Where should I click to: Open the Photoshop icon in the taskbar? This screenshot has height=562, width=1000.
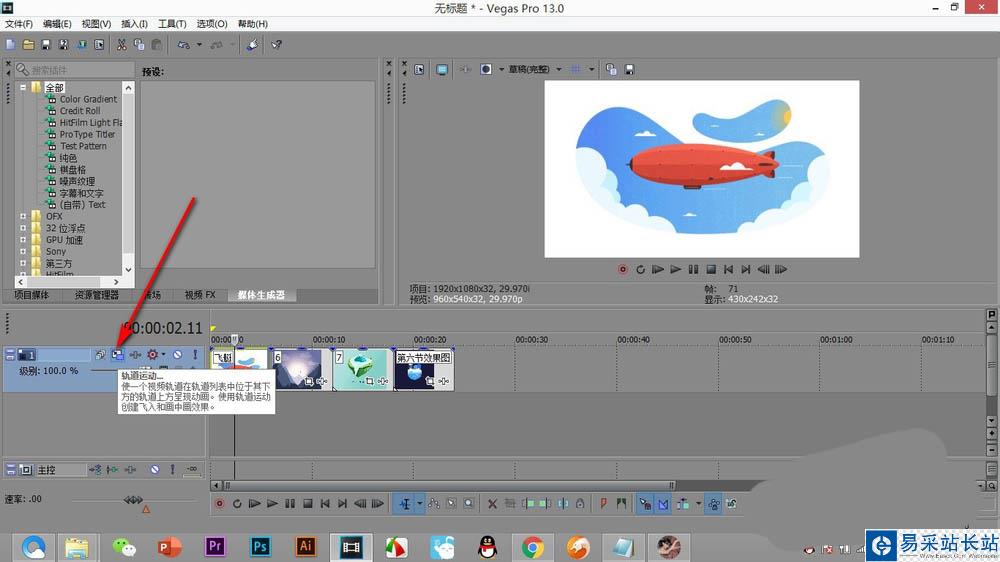click(x=260, y=546)
